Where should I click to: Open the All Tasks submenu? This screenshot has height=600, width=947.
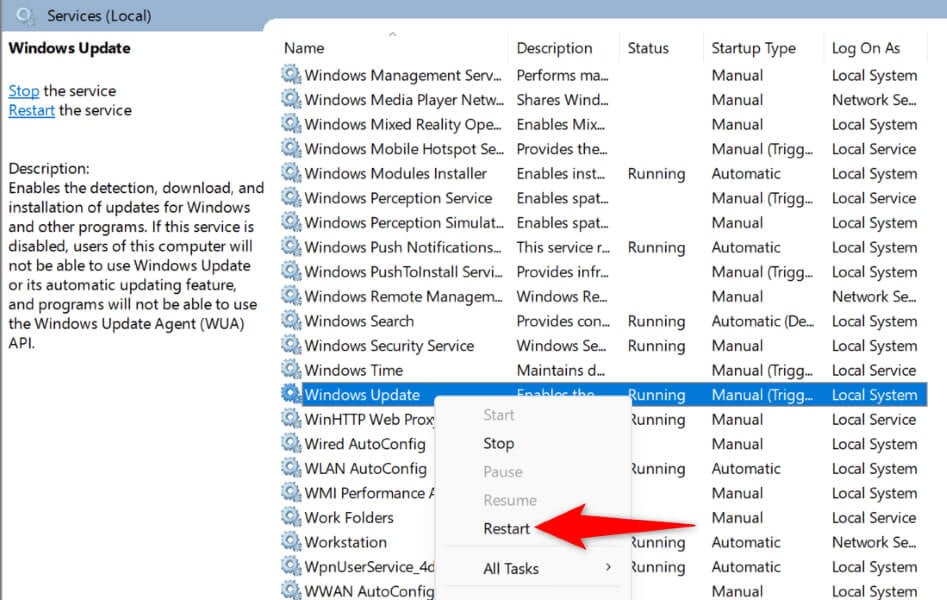[x=511, y=569]
